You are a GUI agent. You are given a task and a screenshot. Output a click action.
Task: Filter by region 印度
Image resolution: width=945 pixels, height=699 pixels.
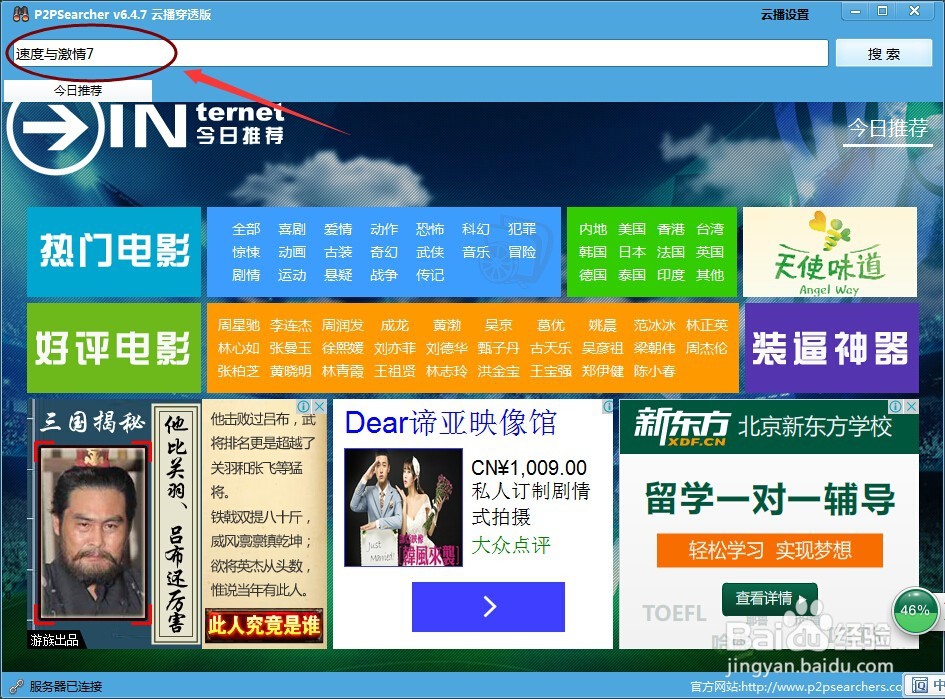pos(671,275)
